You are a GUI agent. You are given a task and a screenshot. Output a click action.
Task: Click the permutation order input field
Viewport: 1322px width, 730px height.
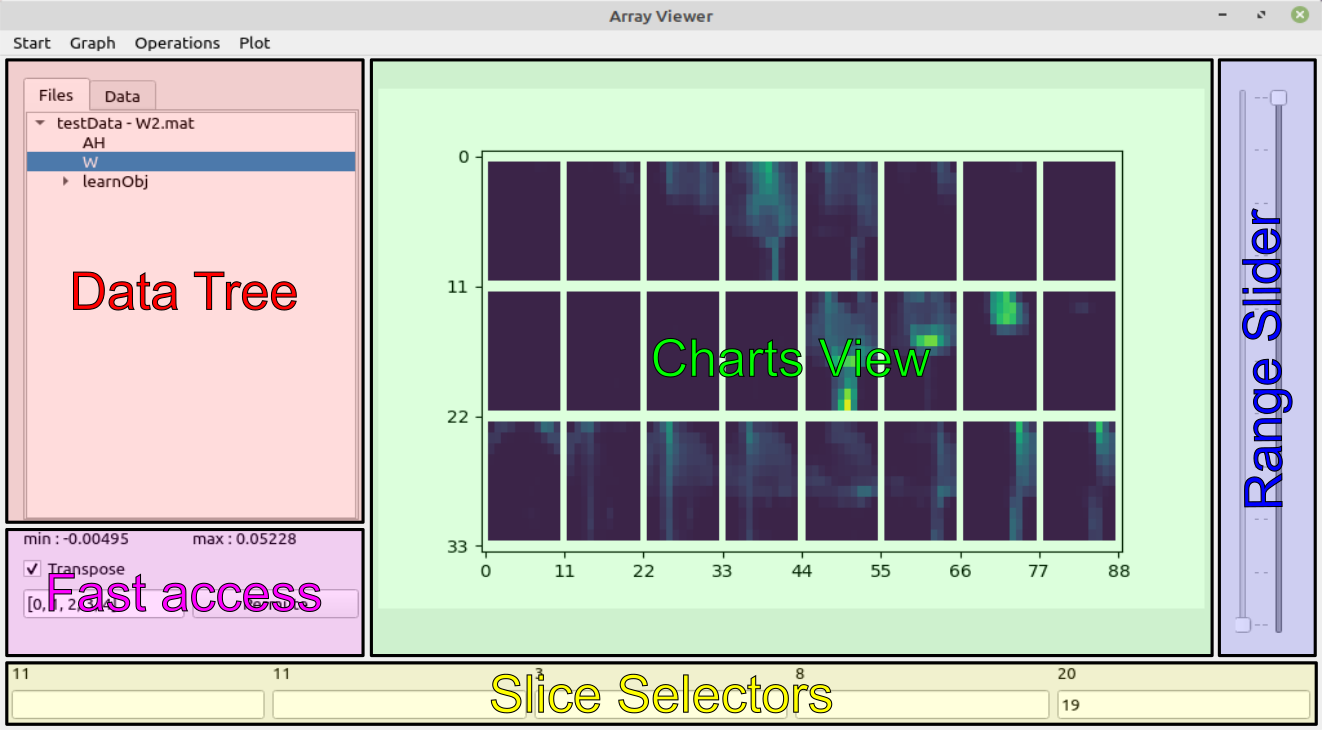pos(104,604)
